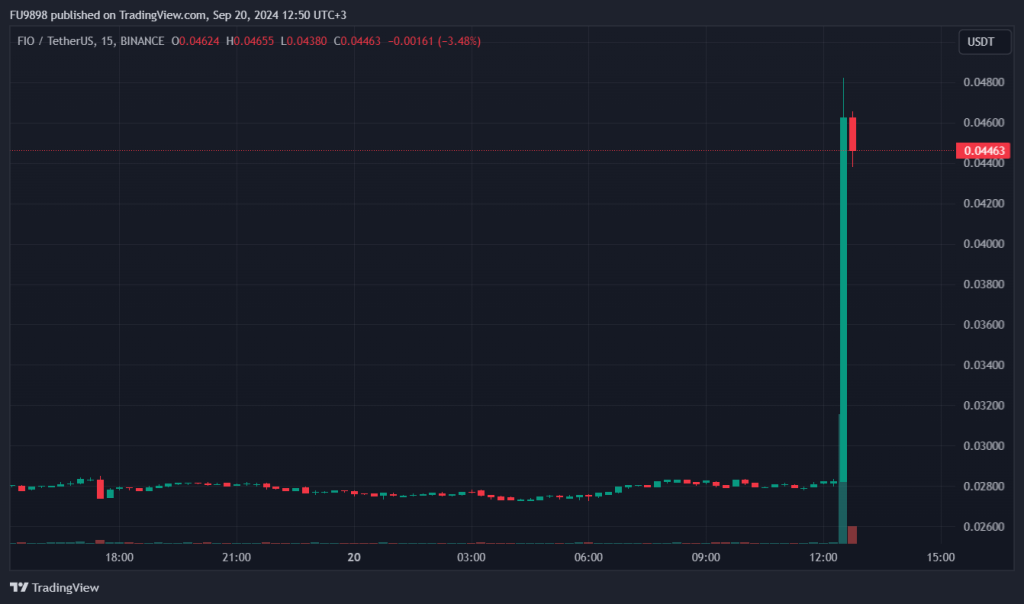Click the 21:00 time axis label
1024x604 pixels.
(236, 557)
